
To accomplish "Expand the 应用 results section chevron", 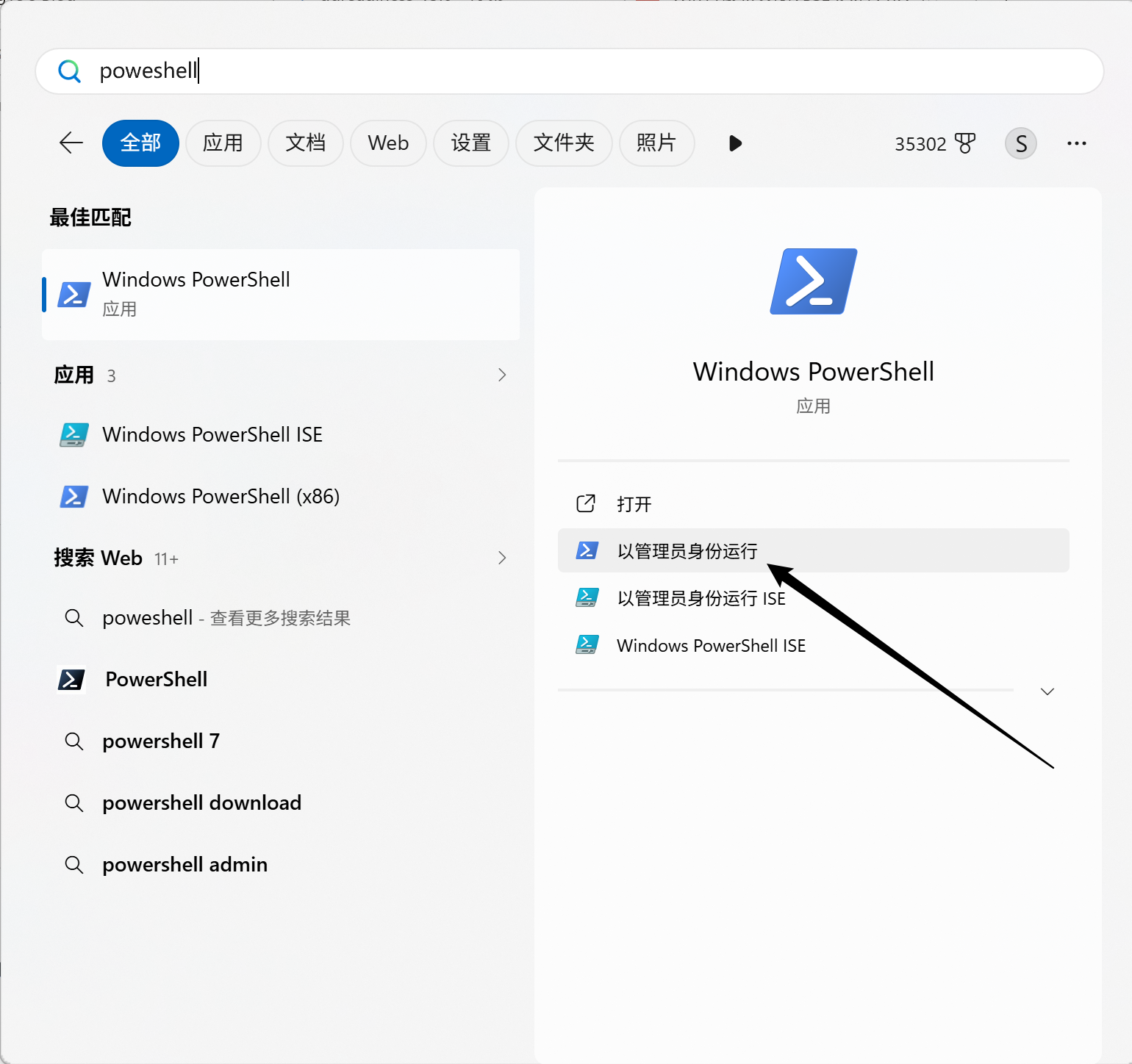I will [502, 375].
